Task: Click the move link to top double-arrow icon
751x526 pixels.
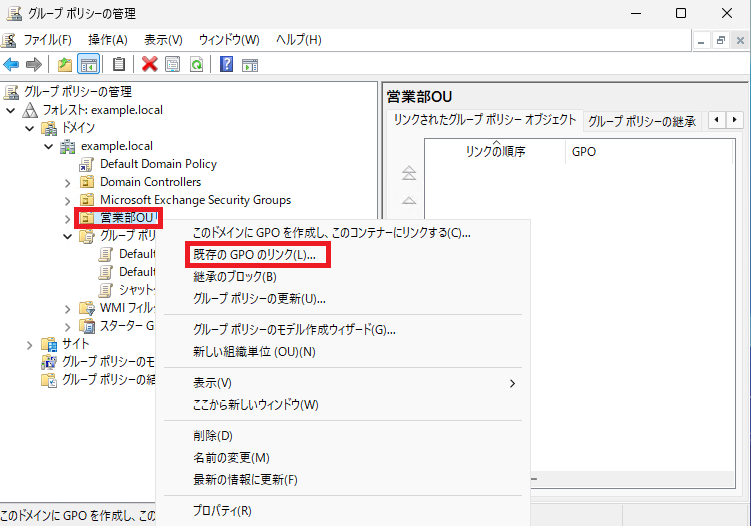Action: (409, 172)
